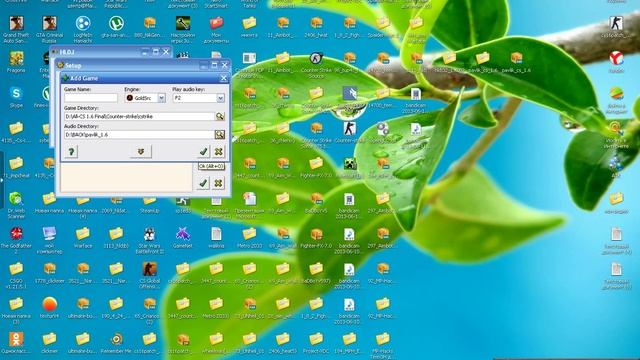
Task: Click inside the Game Directory path field
Action: [139, 116]
